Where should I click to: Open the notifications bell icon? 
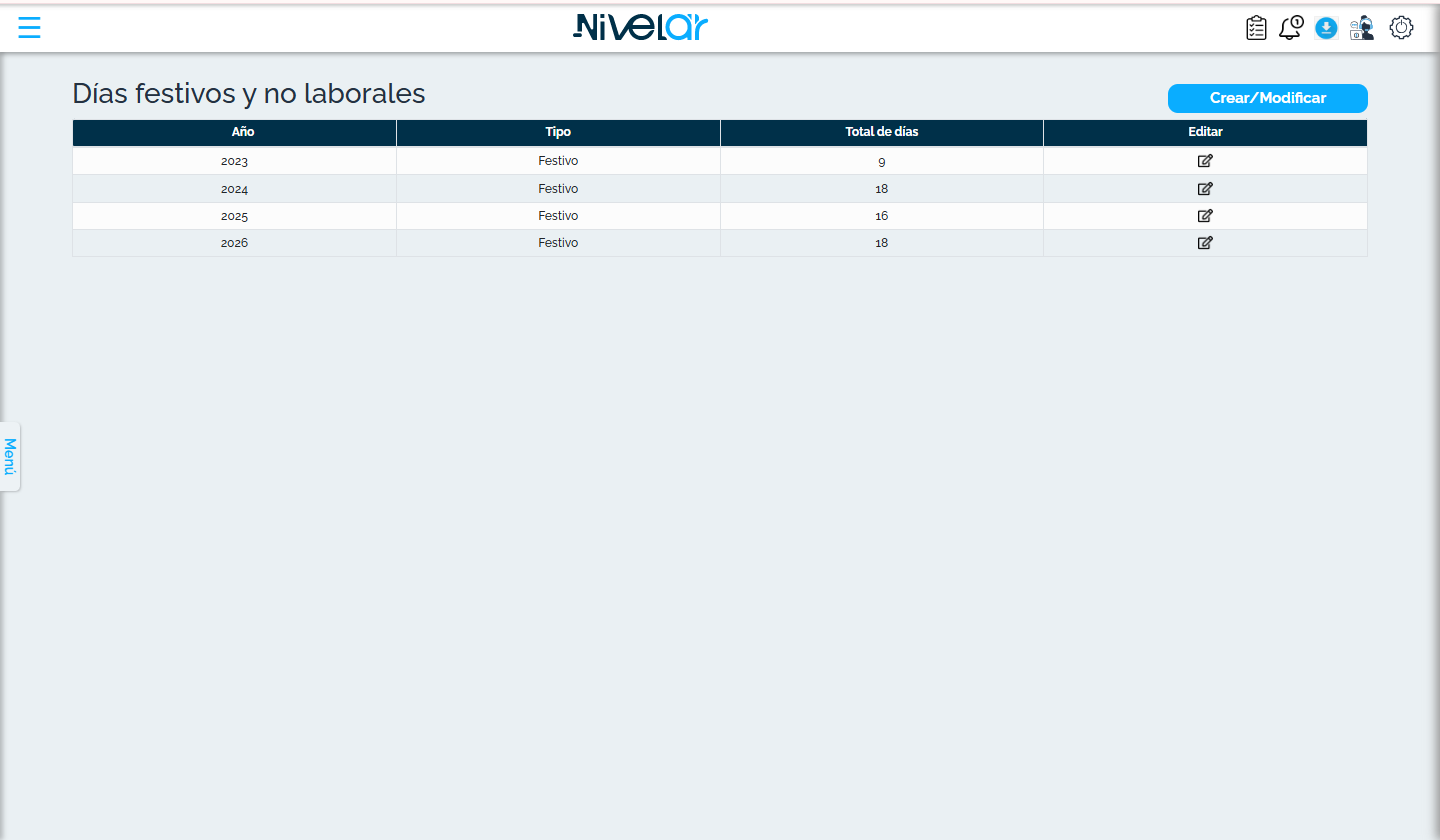tap(1291, 28)
